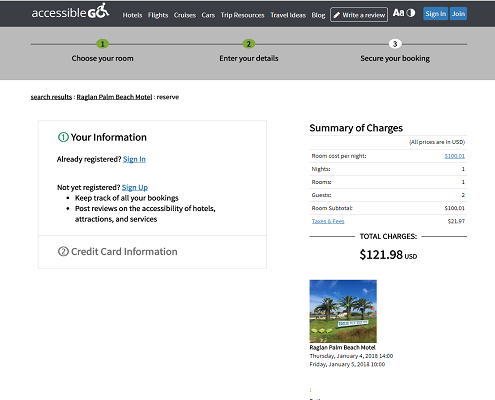Select step 2 circle Enter your details
The height and width of the screenshot is (400, 495).
click(x=248, y=44)
